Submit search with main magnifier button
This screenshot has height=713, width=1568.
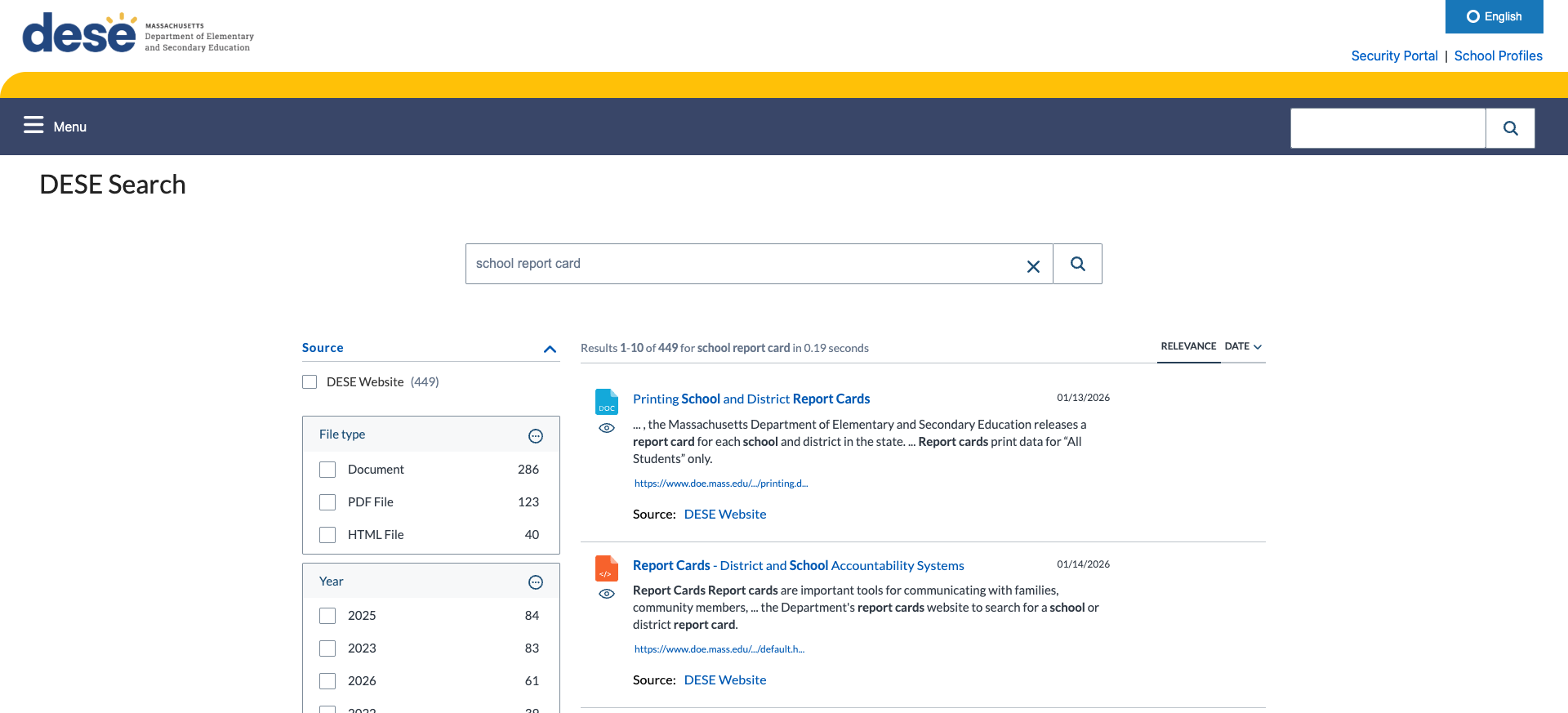click(1078, 264)
